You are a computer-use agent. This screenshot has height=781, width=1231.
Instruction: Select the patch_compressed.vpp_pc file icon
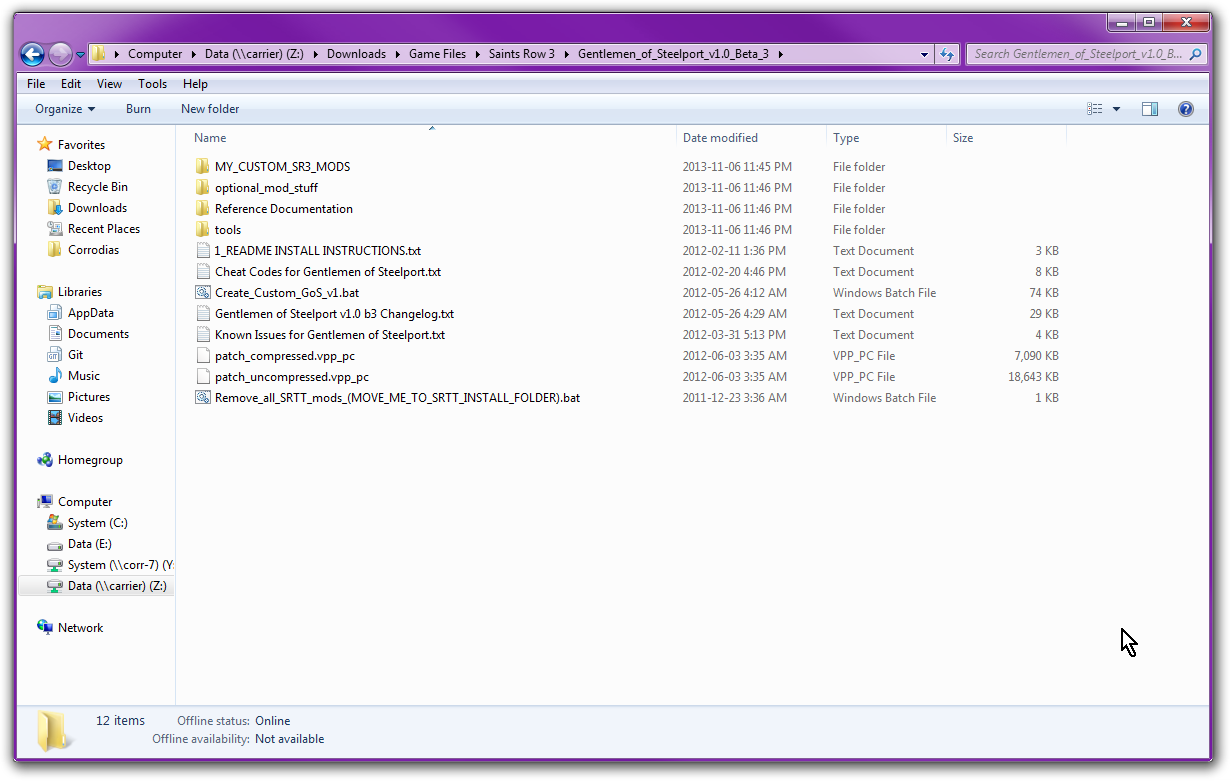click(x=203, y=356)
